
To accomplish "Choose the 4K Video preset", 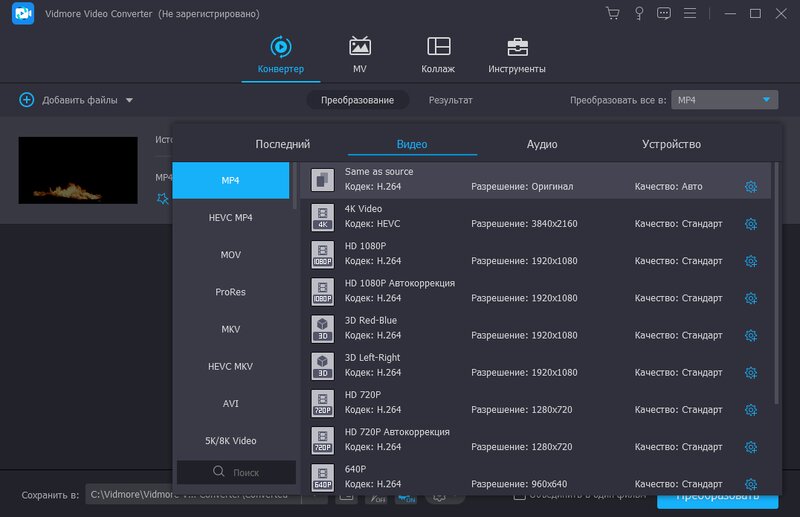I will pyautogui.click(x=535, y=217).
